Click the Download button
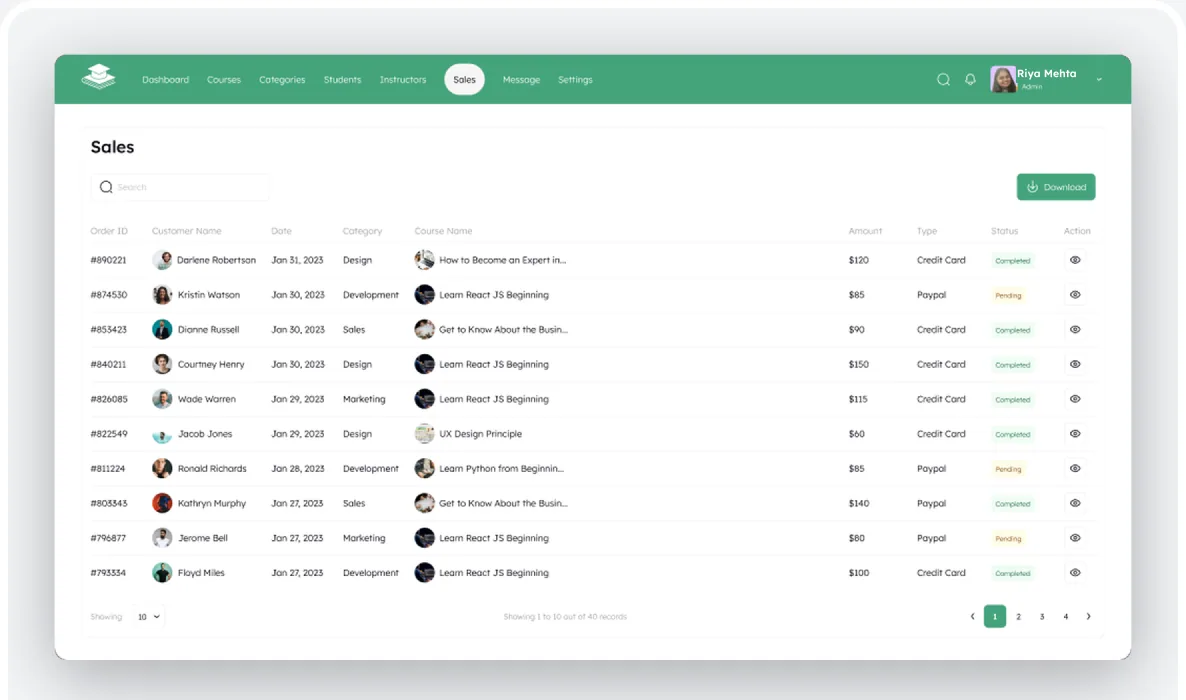Image resolution: width=1186 pixels, height=700 pixels. click(1056, 187)
